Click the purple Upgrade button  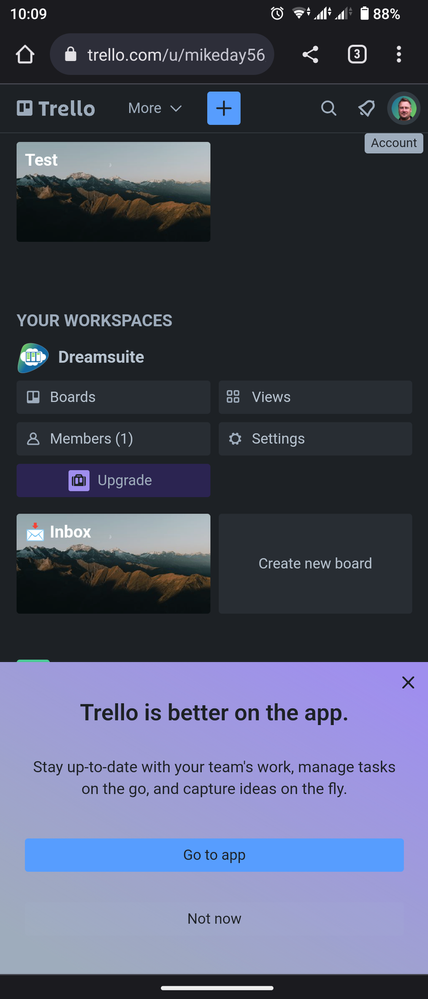pyautogui.click(x=113, y=480)
